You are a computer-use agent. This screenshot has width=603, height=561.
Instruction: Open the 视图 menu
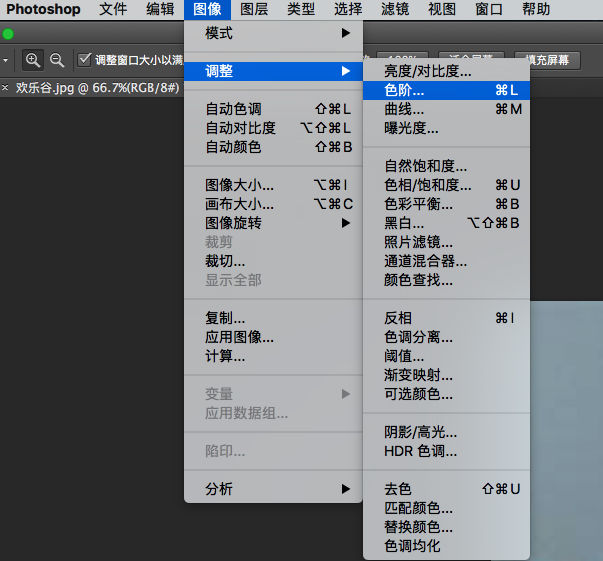tap(442, 9)
